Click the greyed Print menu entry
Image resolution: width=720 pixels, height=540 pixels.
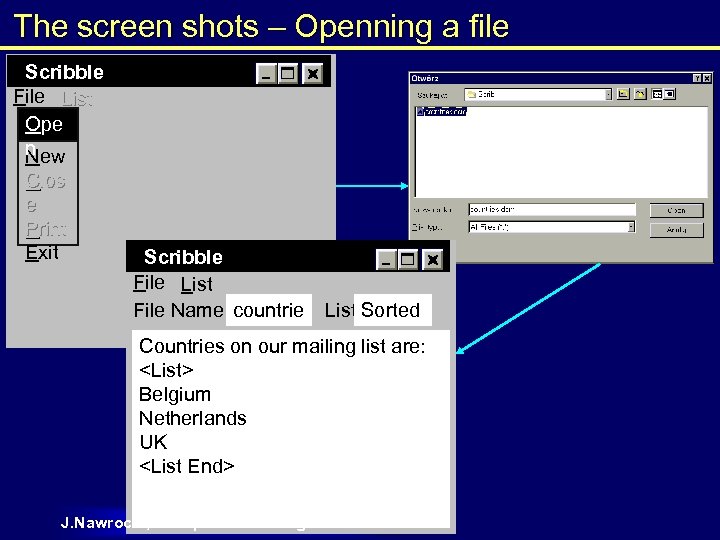(46, 229)
